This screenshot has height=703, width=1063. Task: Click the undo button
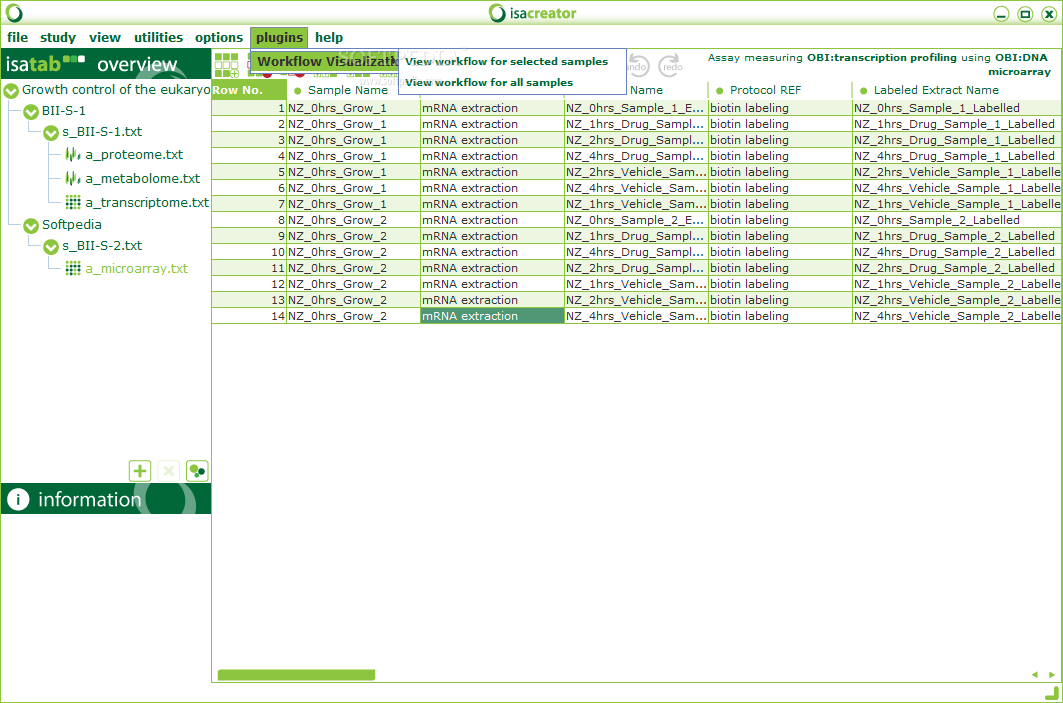[638, 66]
